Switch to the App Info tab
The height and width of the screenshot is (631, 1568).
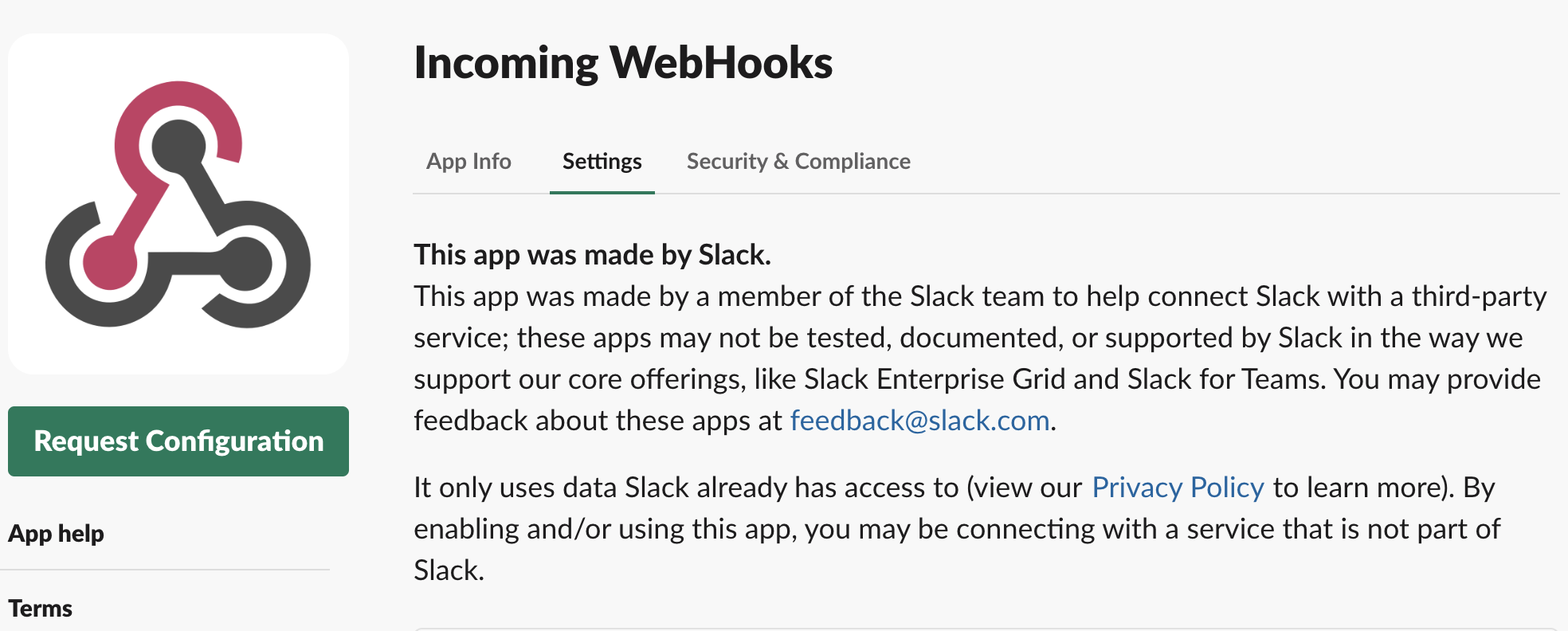pos(468,161)
